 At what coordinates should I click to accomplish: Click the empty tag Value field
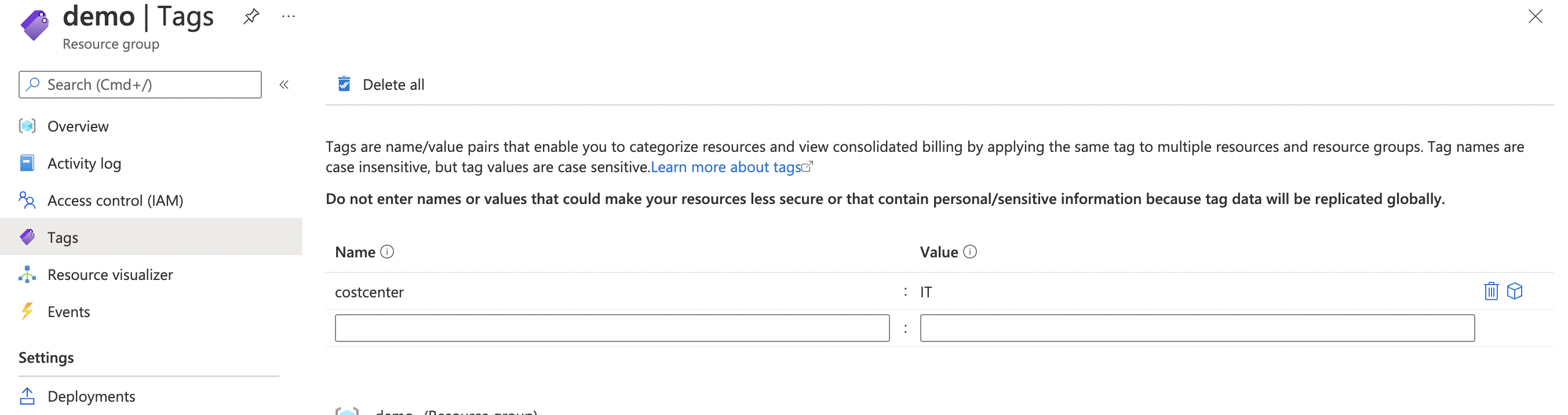[1197, 329]
